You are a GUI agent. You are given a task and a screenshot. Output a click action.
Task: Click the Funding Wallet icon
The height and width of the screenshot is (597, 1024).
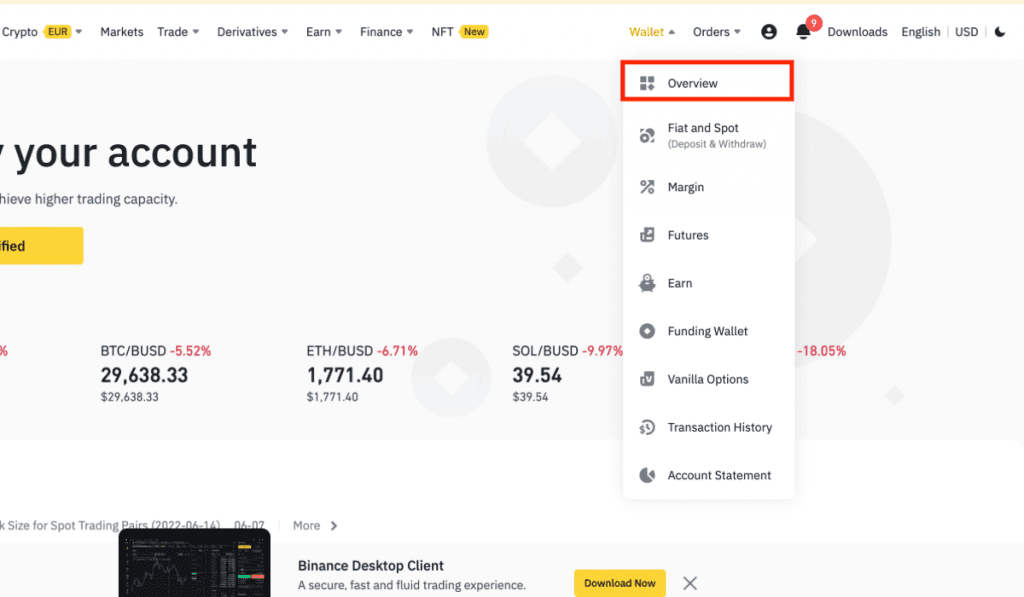pos(647,331)
